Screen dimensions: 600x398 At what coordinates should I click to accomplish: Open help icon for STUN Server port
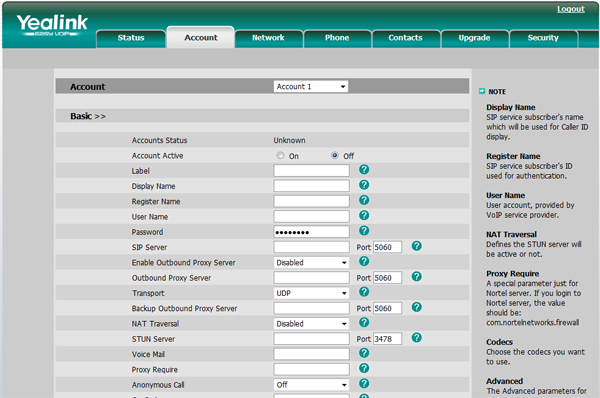(x=417, y=338)
